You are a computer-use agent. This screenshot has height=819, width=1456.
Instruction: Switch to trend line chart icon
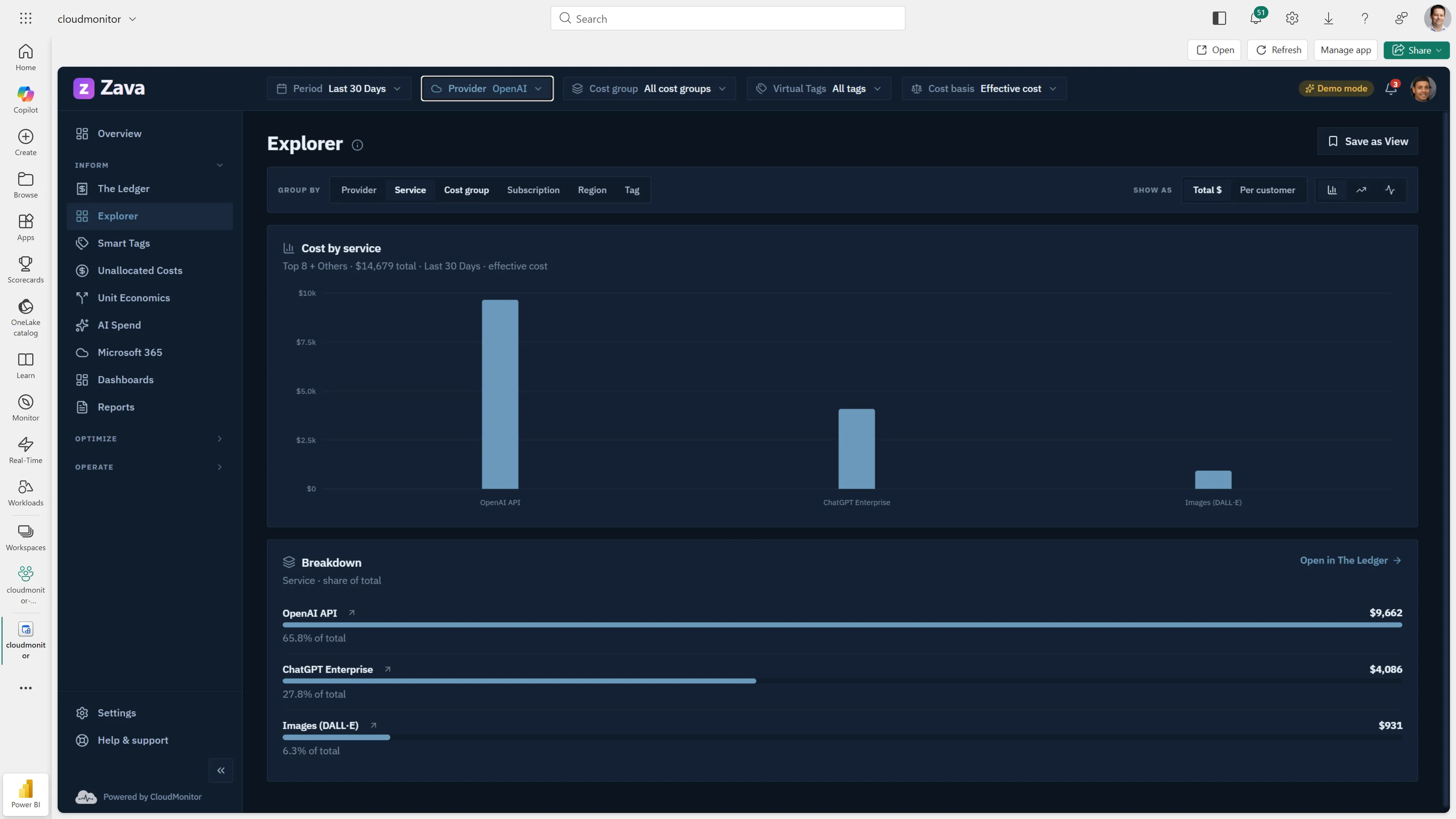[x=1361, y=190]
